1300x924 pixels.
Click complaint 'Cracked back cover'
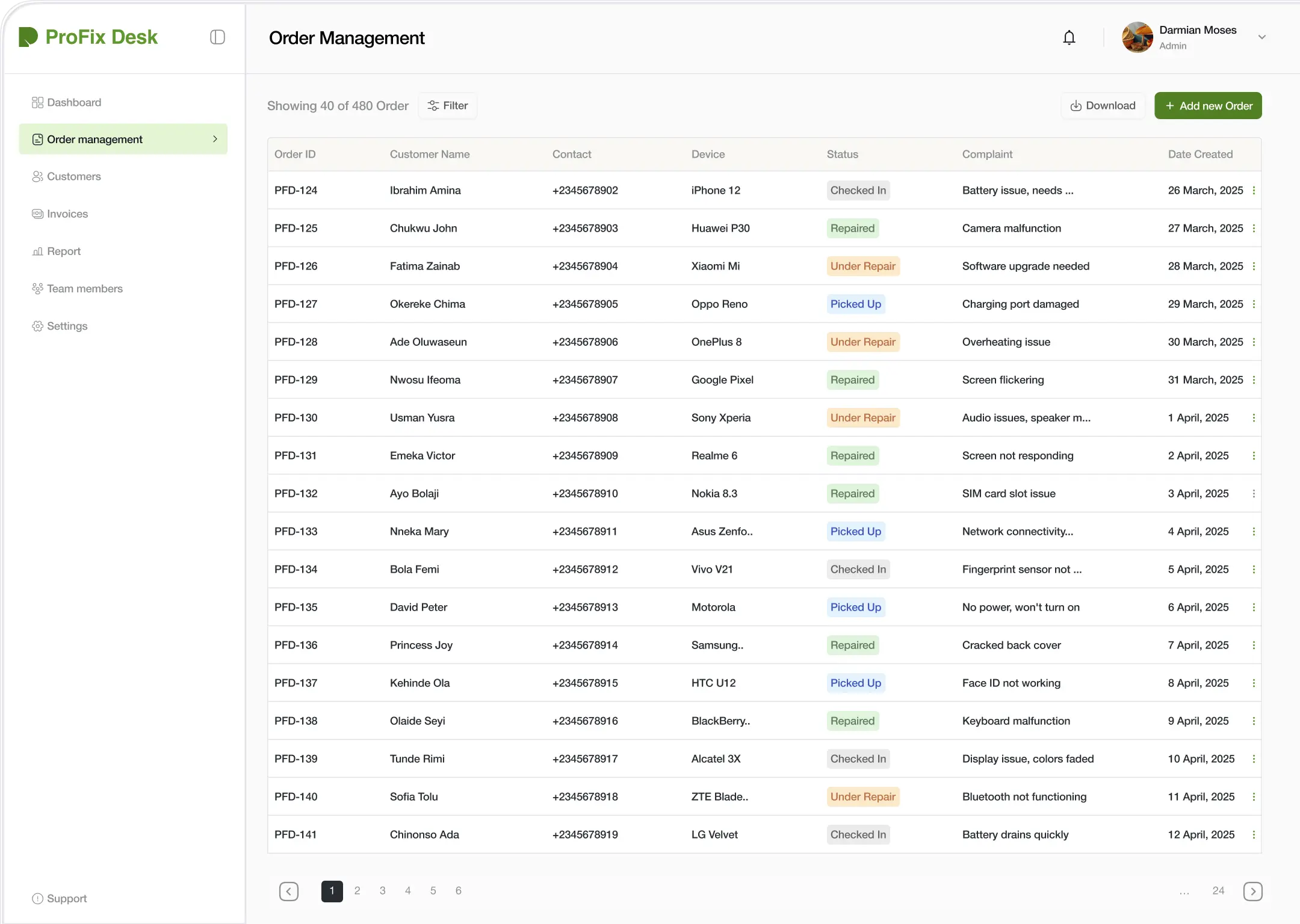(x=1012, y=645)
